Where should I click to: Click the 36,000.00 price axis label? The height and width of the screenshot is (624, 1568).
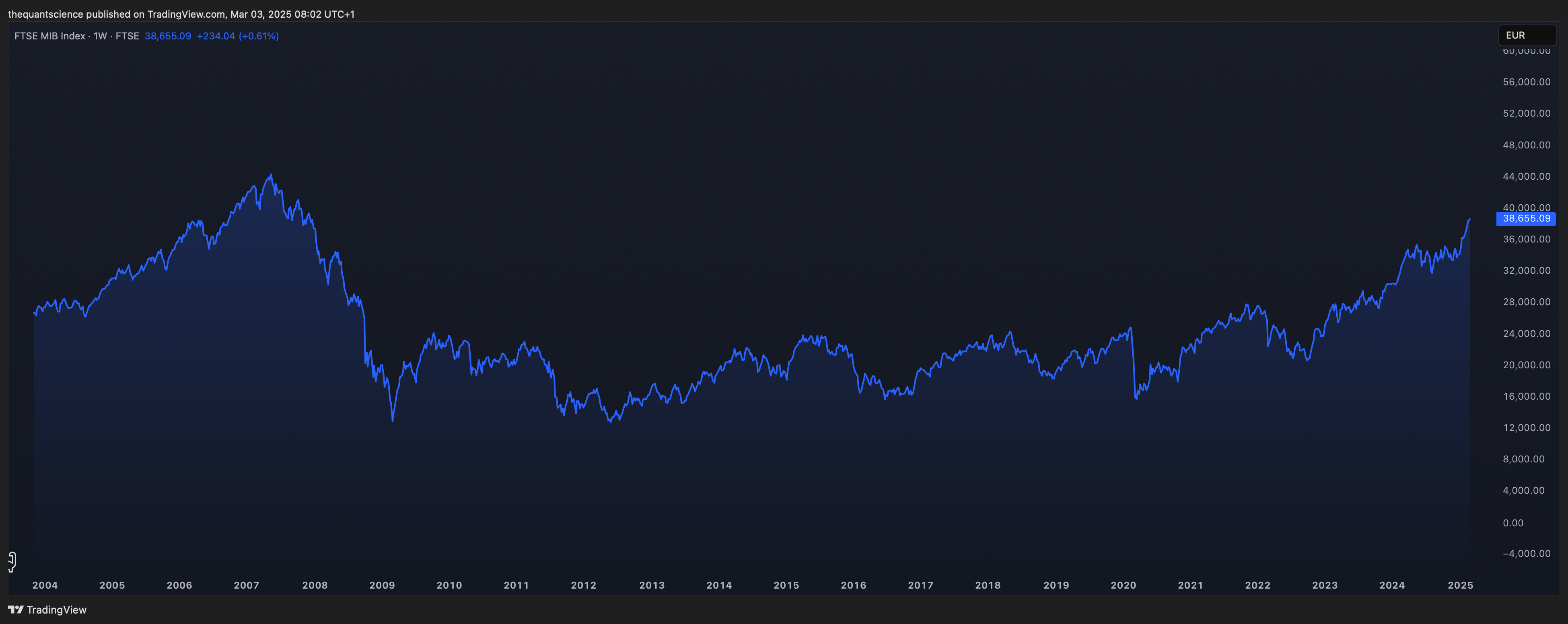click(x=1527, y=239)
